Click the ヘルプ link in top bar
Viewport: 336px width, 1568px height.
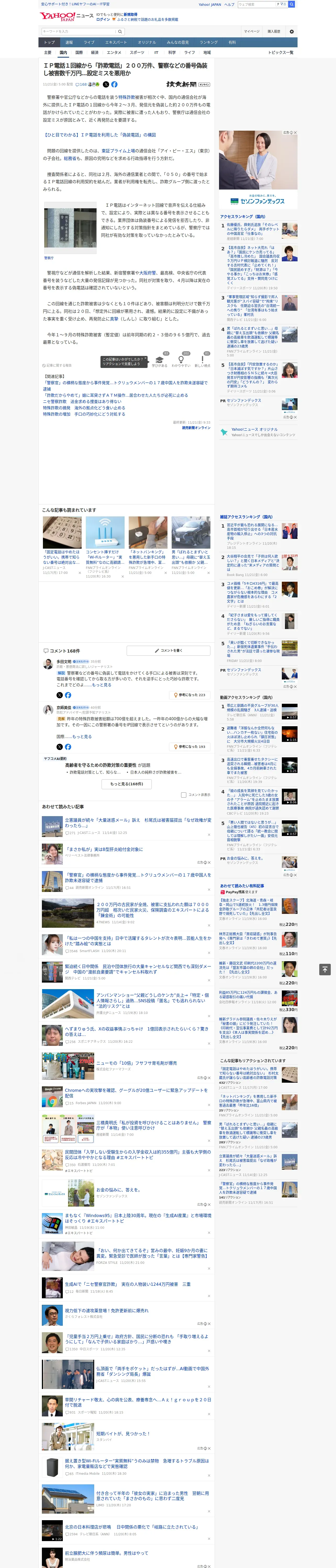(x=229, y=4)
